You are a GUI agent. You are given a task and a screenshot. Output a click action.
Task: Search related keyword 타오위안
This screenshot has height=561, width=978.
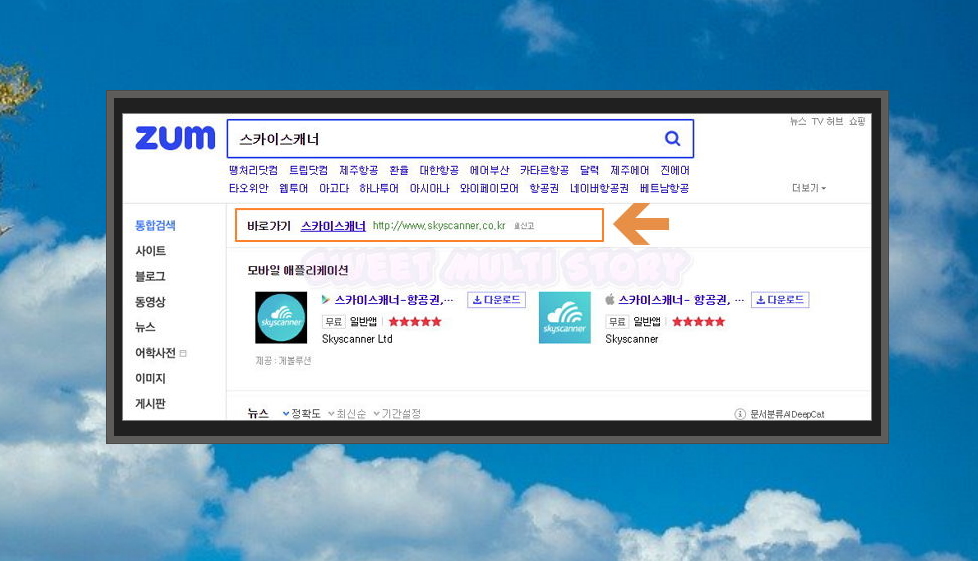pyautogui.click(x=248, y=188)
